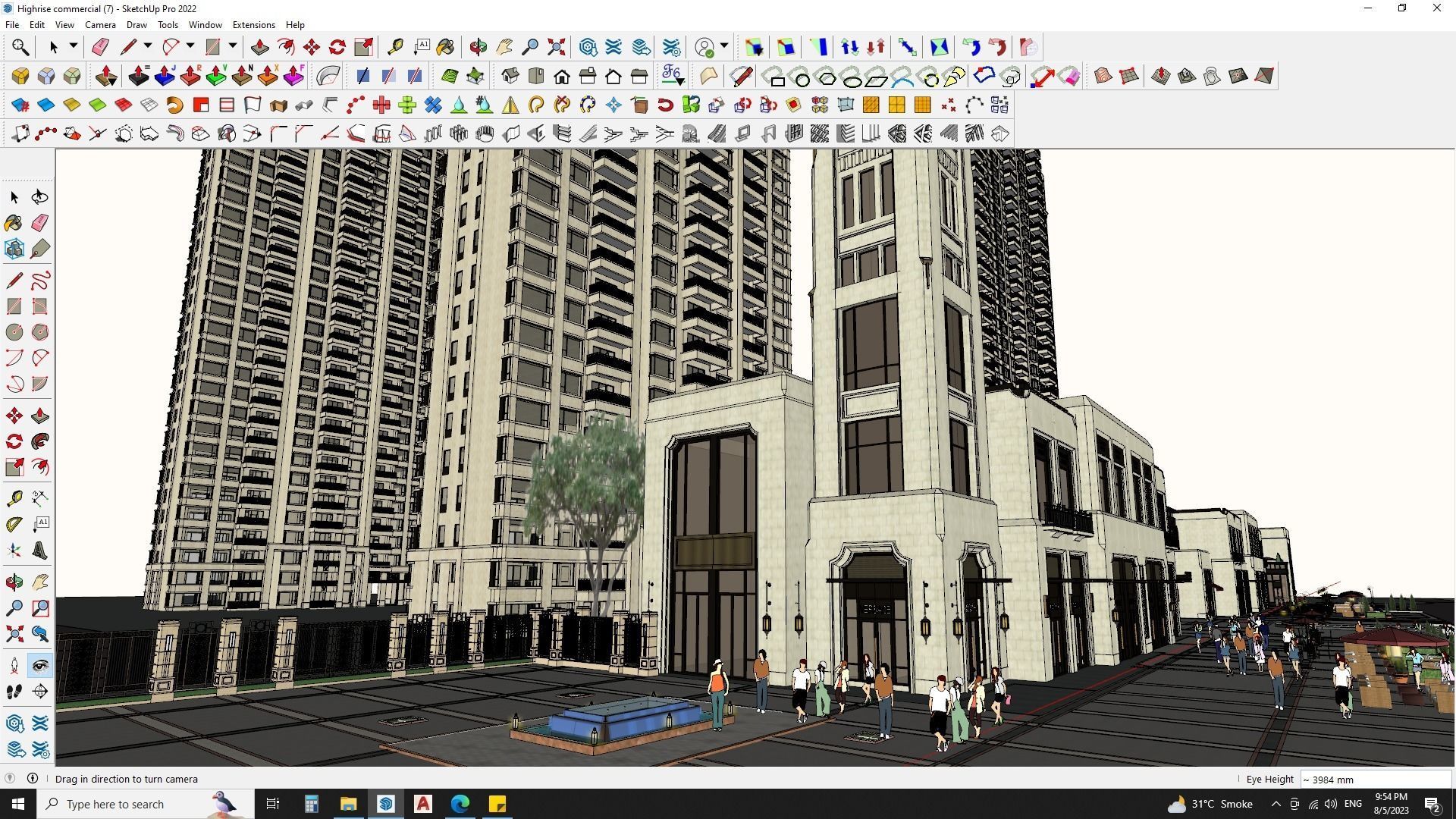Choose the Position Camera tool
1456x819 pixels.
(x=14, y=666)
